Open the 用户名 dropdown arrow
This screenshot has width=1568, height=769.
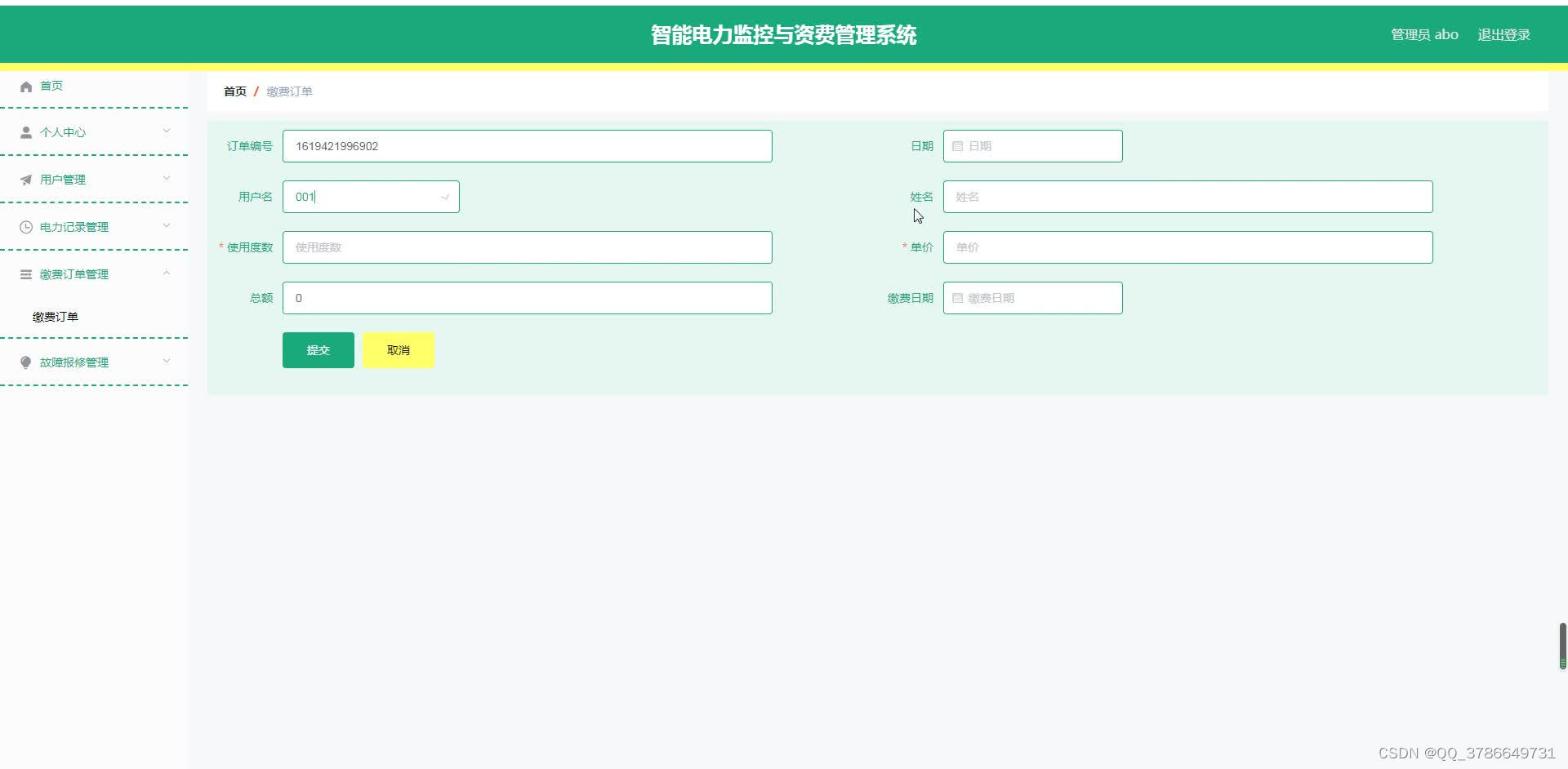point(445,198)
